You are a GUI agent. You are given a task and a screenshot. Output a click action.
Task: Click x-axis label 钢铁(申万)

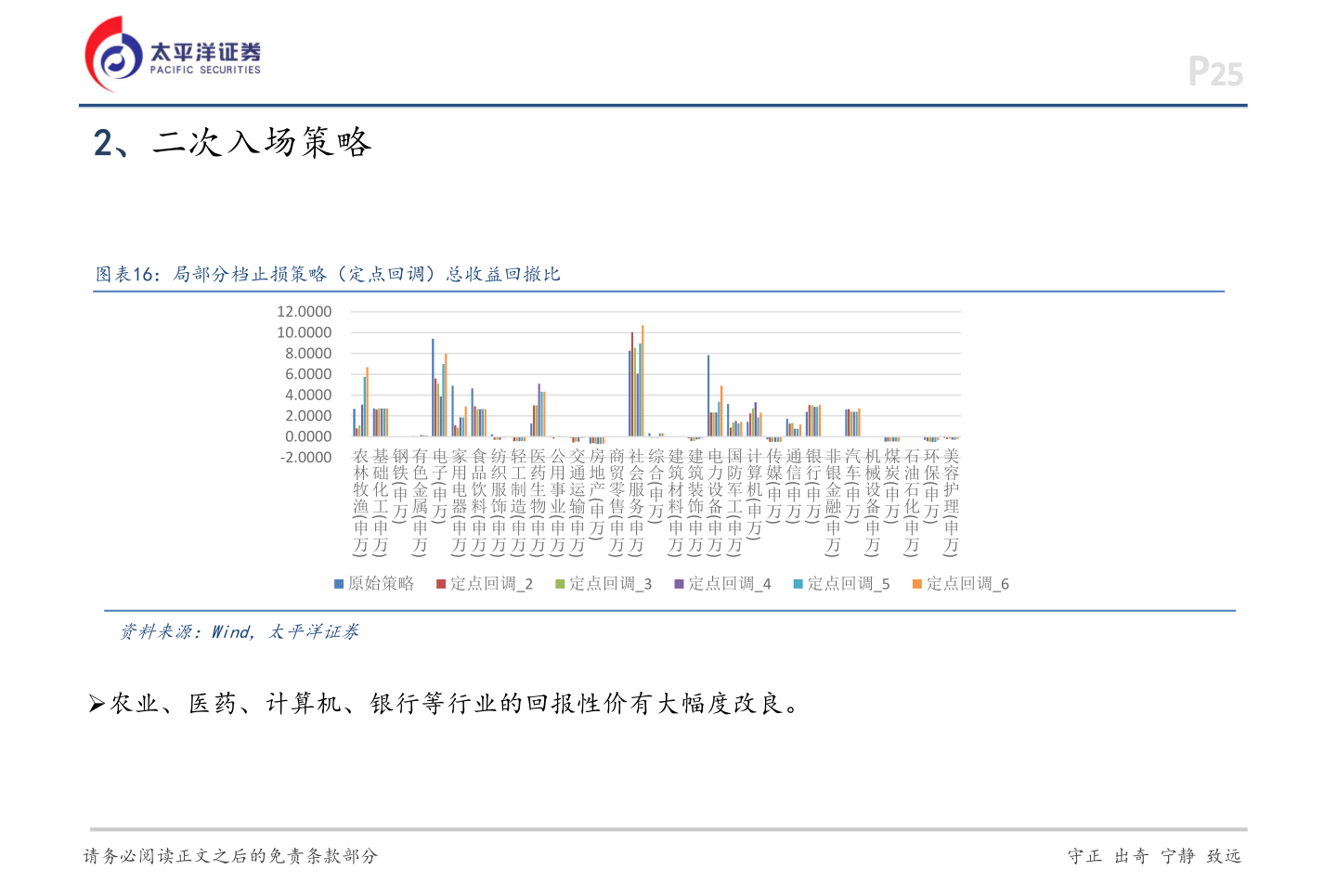click(x=400, y=486)
